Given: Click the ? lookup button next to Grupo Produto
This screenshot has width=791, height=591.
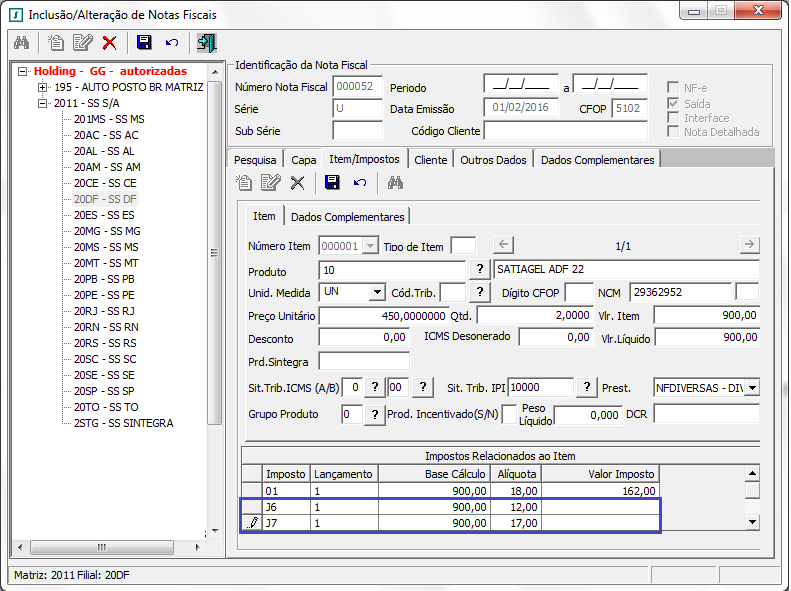Looking at the screenshot, I should click(376, 415).
